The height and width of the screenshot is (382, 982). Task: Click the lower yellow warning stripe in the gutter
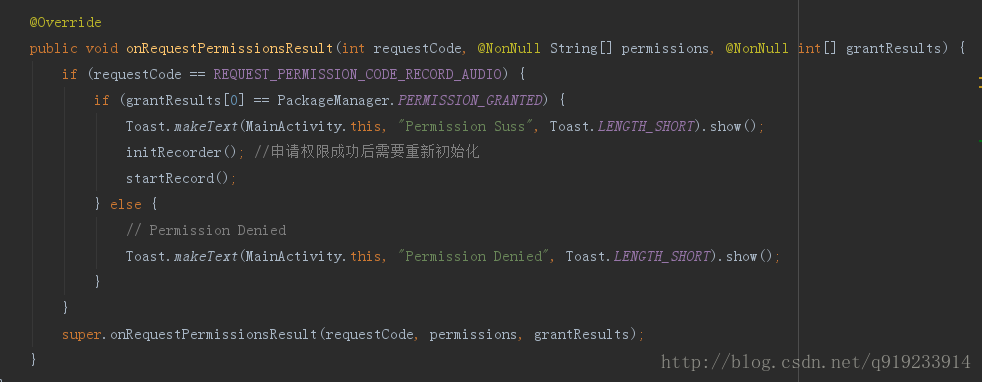980,87
